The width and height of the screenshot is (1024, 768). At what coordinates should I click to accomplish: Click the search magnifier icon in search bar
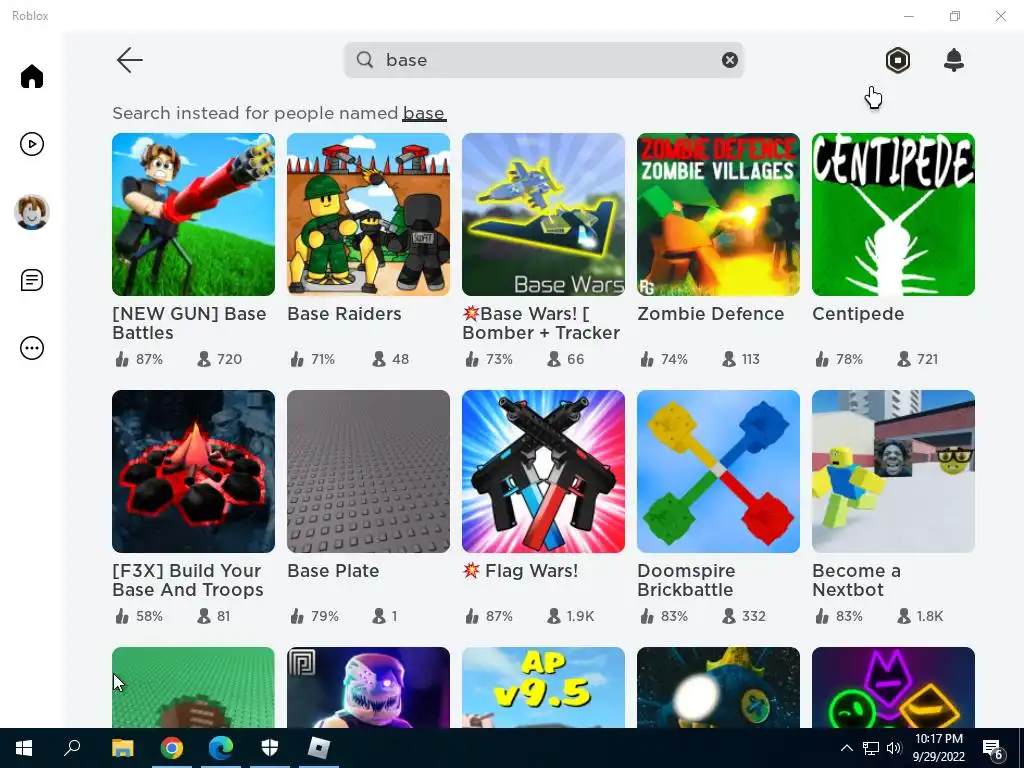365,60
